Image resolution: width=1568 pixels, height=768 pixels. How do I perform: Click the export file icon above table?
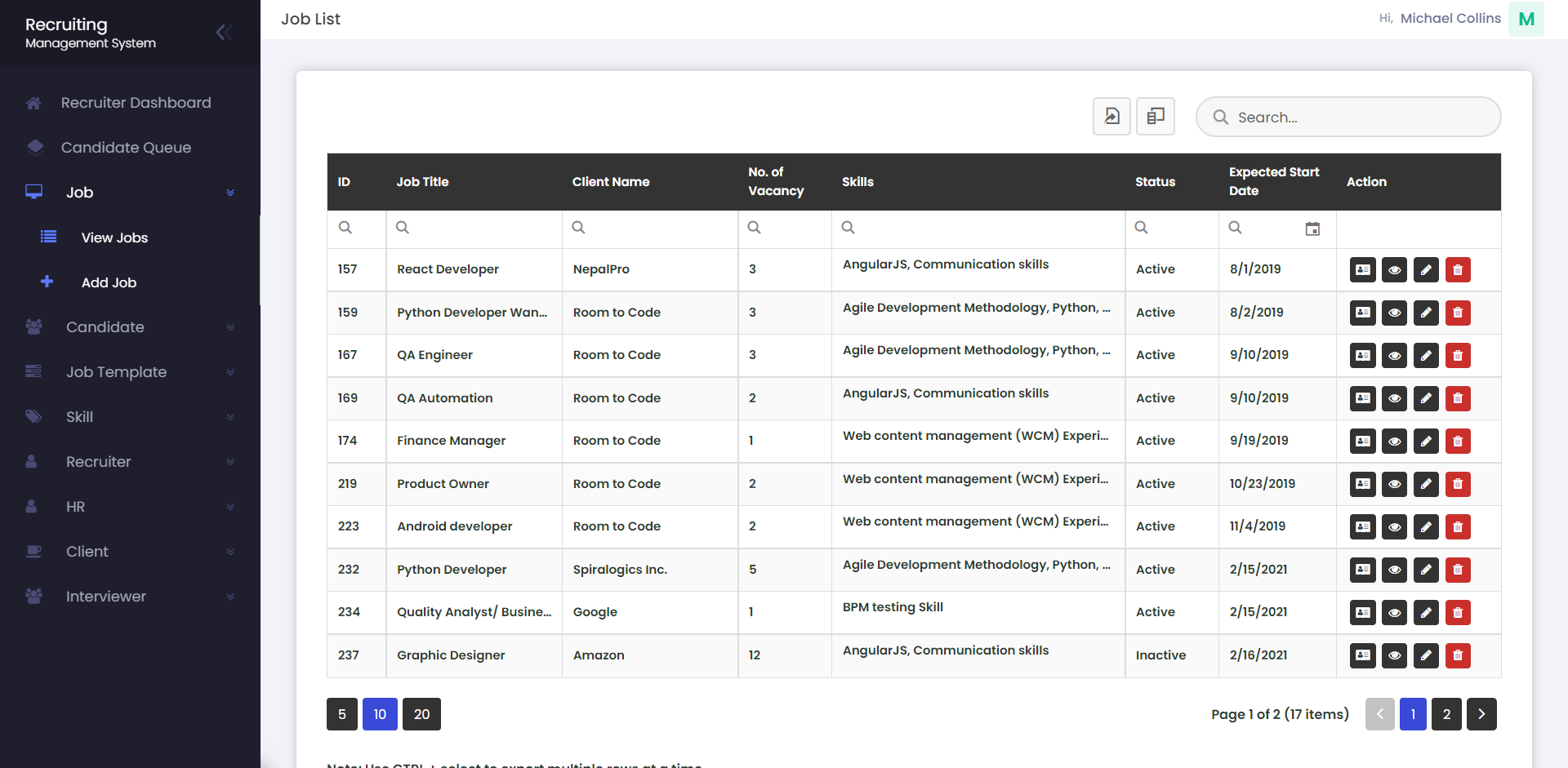click(1111, 117)
